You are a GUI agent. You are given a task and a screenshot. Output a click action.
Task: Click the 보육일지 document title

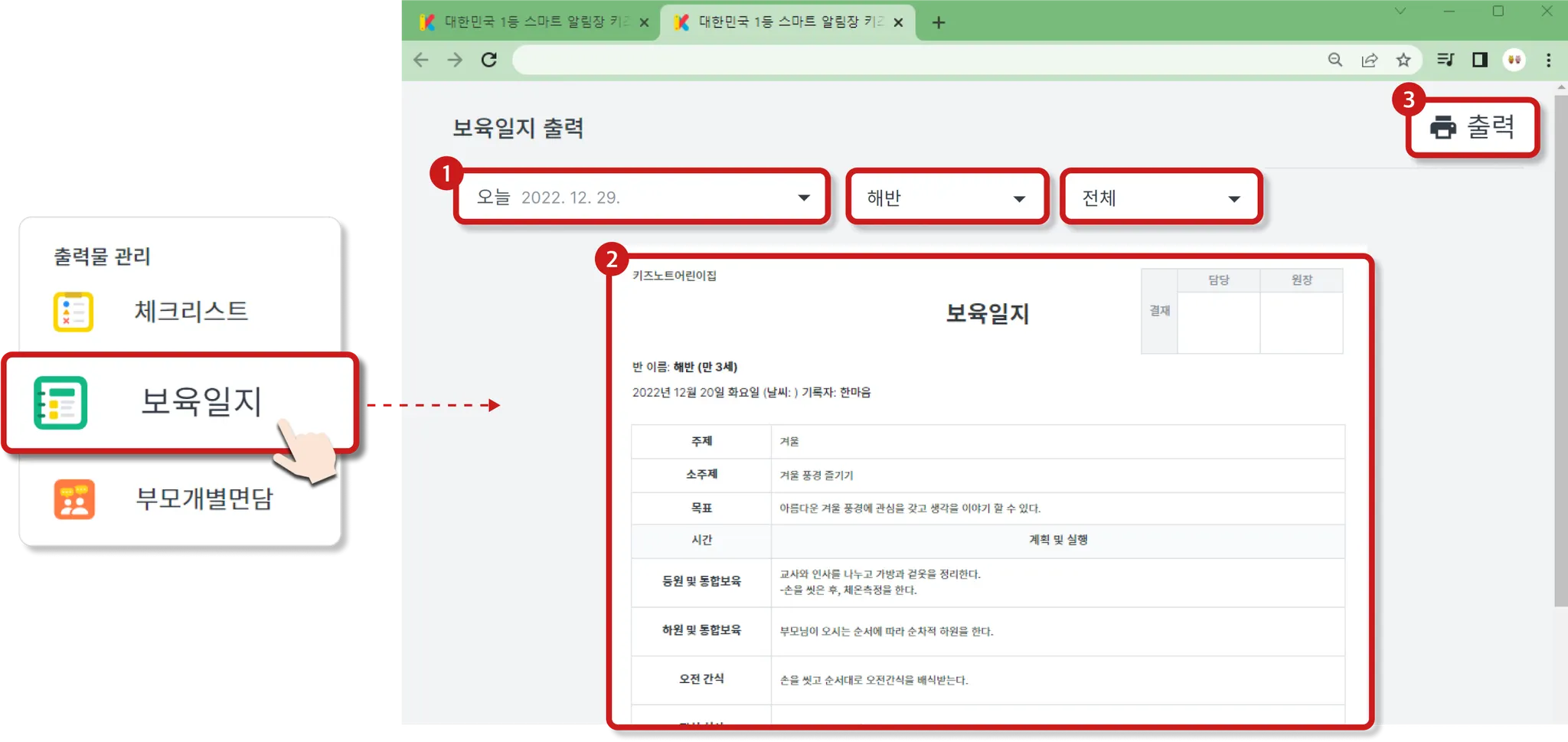click(x=988, y=313)
